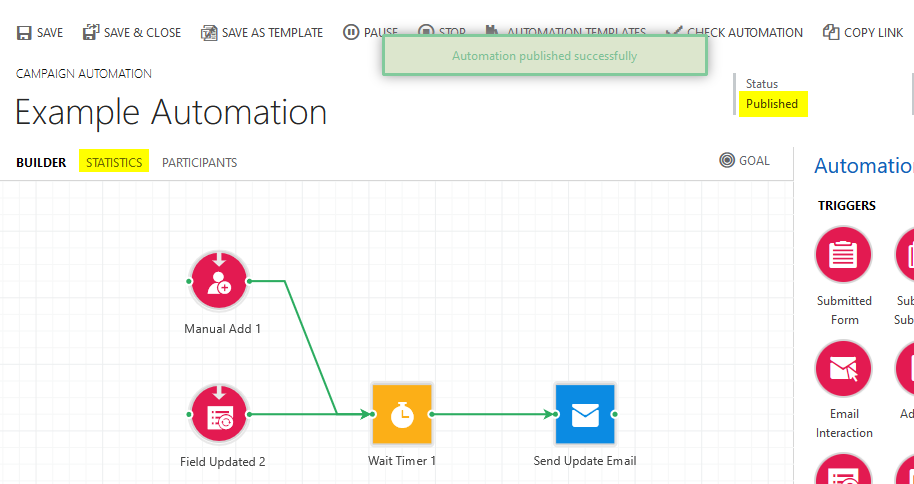Select the Manual Add 1 trigger node

(x=219, y=281)
